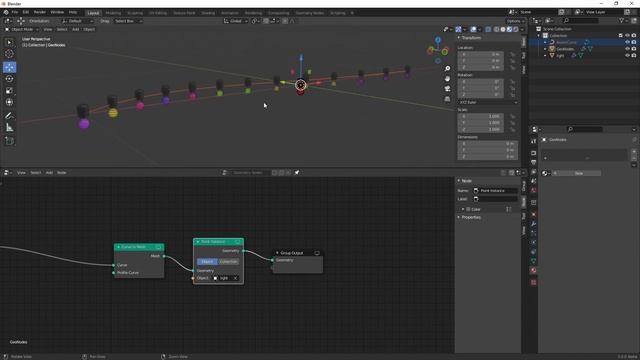
Task: Open the viewport Options dropdown
Action: [x=515, y=21]
